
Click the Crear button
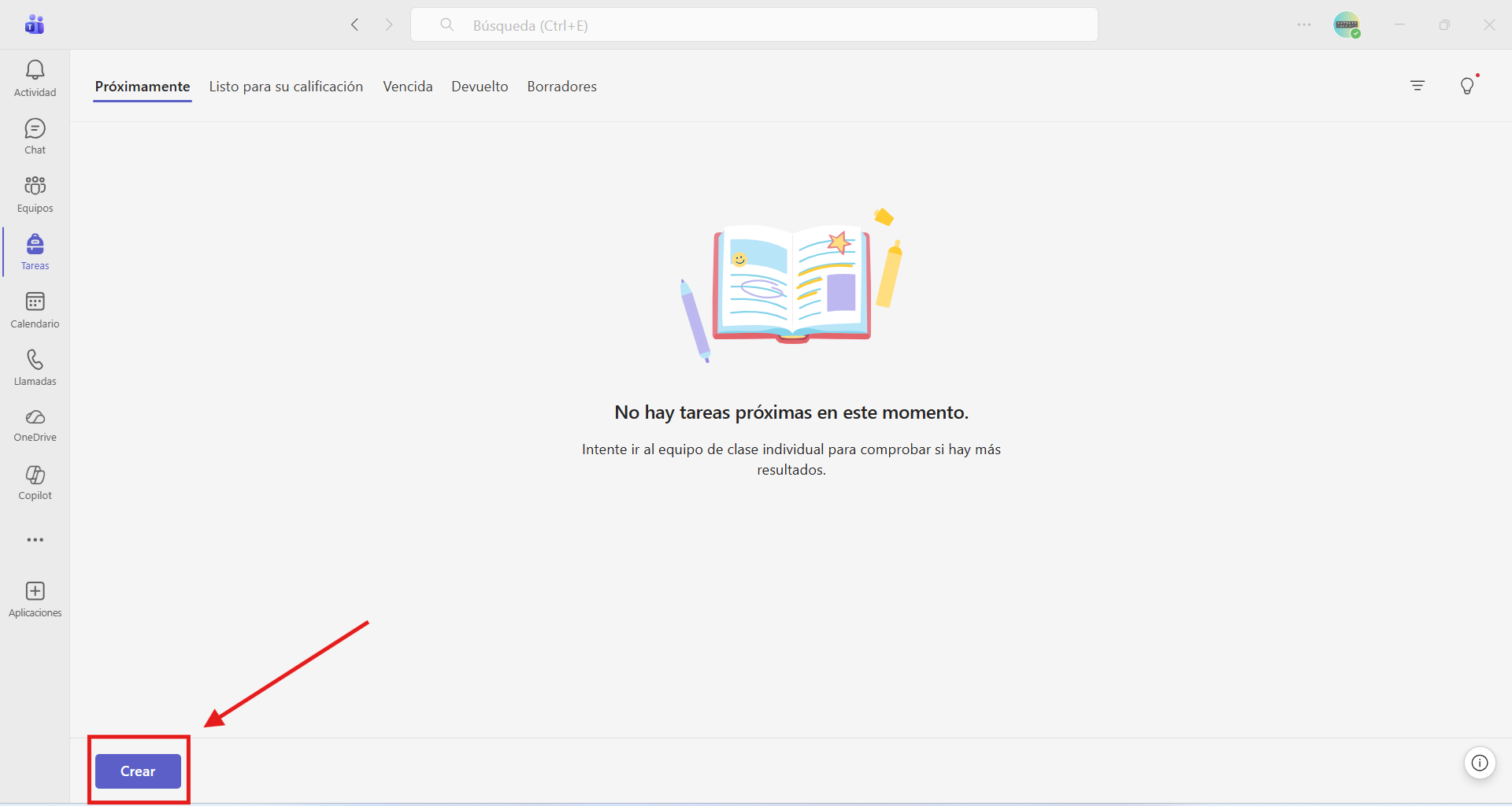click(138, 771)
